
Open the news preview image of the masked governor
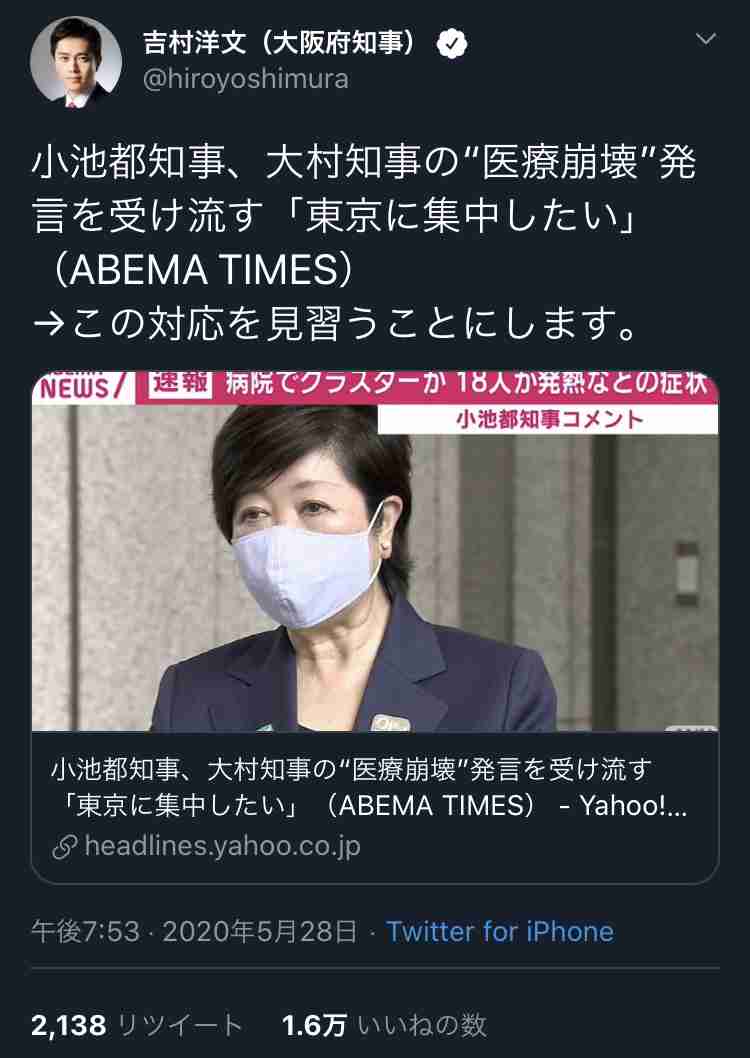pyautogui.click(x=375, y=551)
